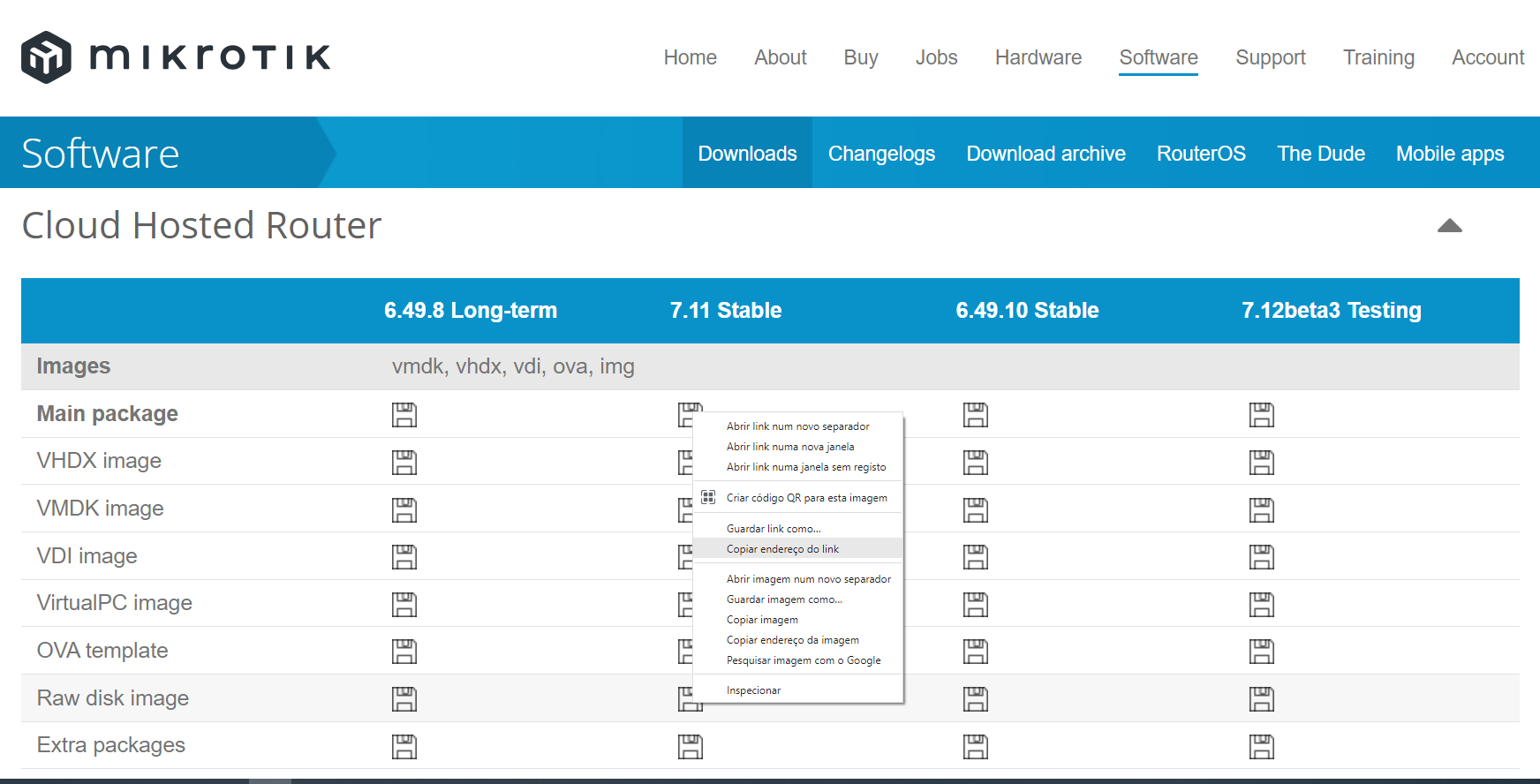The height and width of the screenshot is (784, 1540).
Task: Click the 6.49.8 Long-term column header
Action: 471,311
